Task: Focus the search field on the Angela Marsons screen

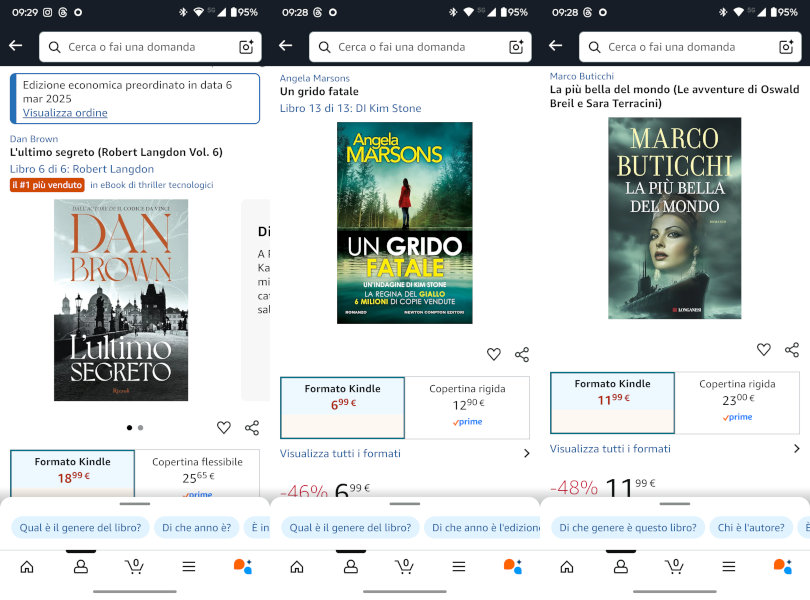Action: pyautogui.click(x=420, y=47)
